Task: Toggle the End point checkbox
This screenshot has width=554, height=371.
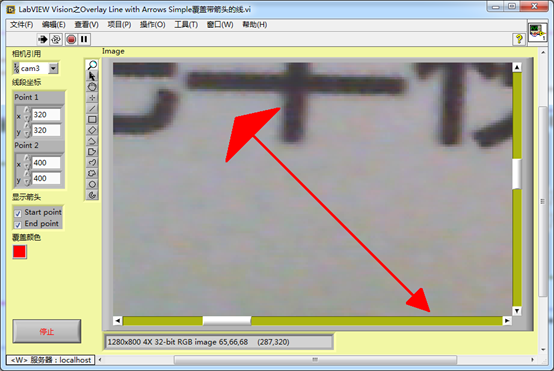Action: [x=18, y=225]
